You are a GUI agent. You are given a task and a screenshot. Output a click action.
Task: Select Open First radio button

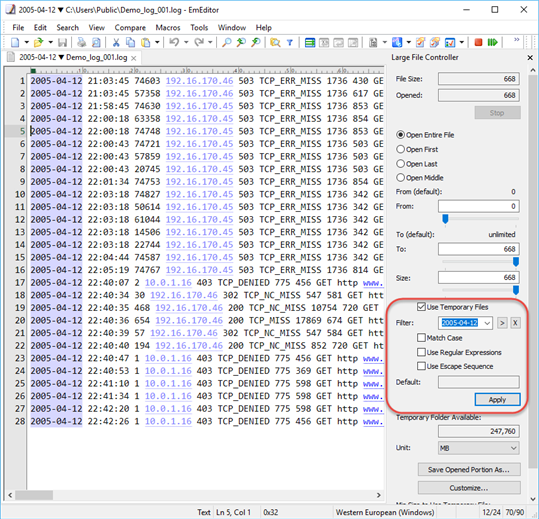[x=400, y=149]
